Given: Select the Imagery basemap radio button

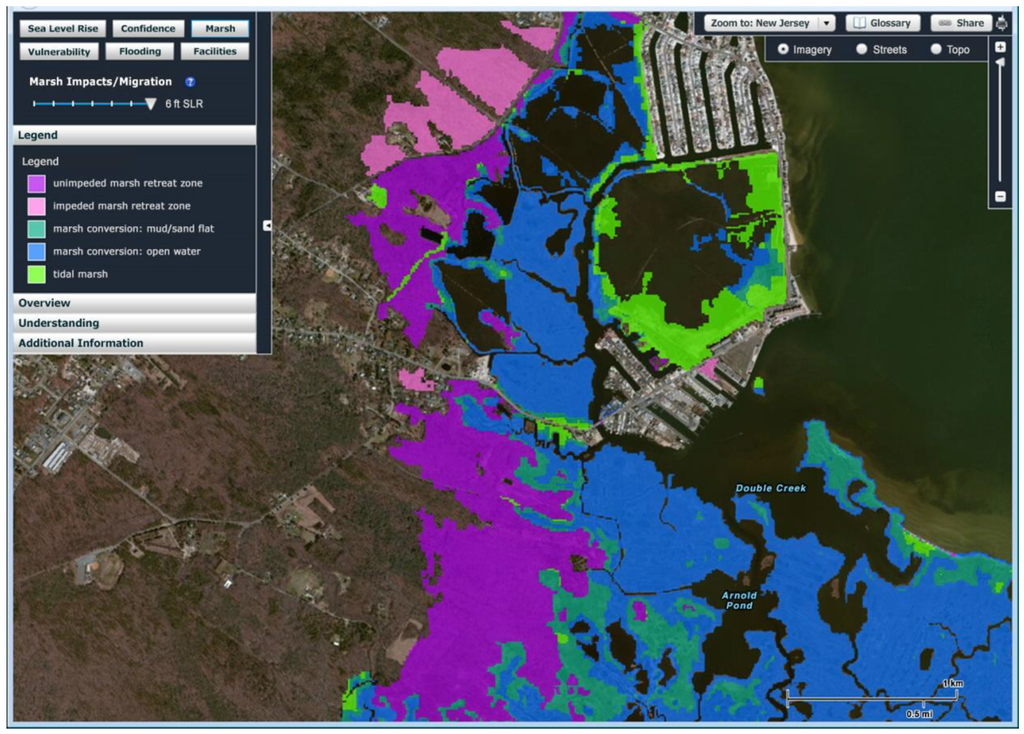Looking at the screenshot, I should click(x=783, y=49).
